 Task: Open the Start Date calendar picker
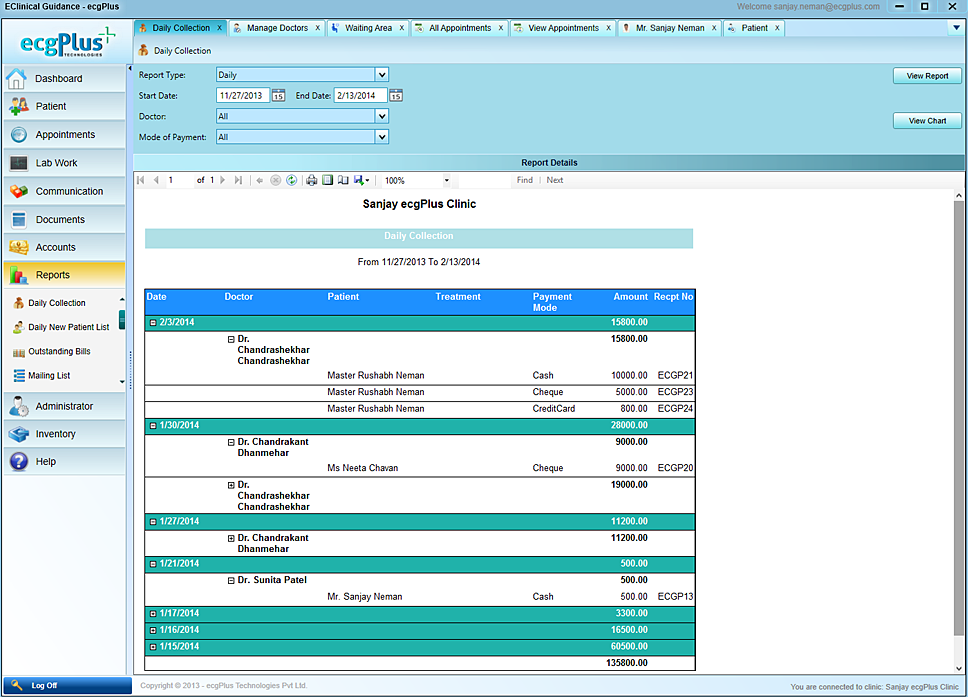278,95
